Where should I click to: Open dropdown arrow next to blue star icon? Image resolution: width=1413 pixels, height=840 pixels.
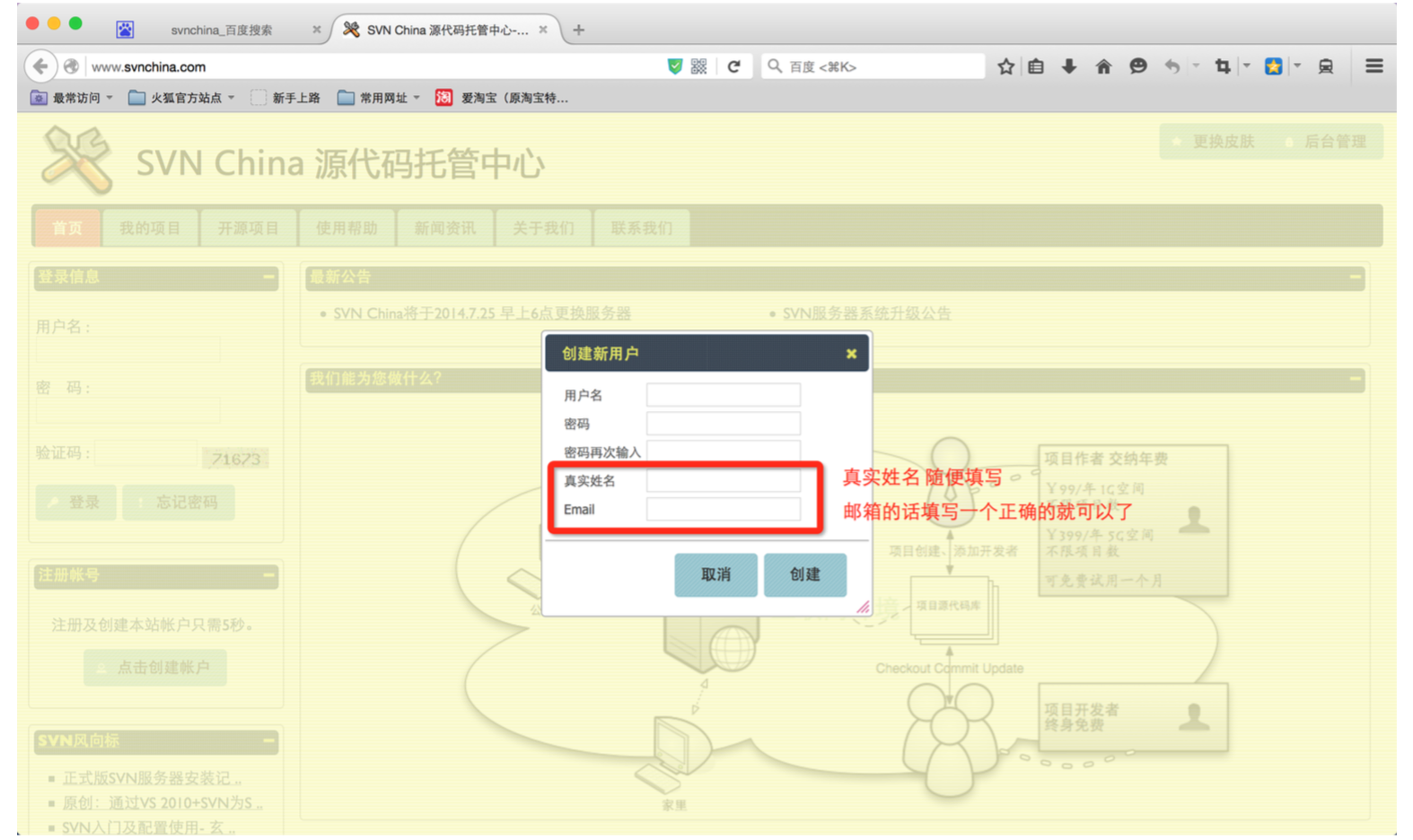click(x=1297, y=66)
